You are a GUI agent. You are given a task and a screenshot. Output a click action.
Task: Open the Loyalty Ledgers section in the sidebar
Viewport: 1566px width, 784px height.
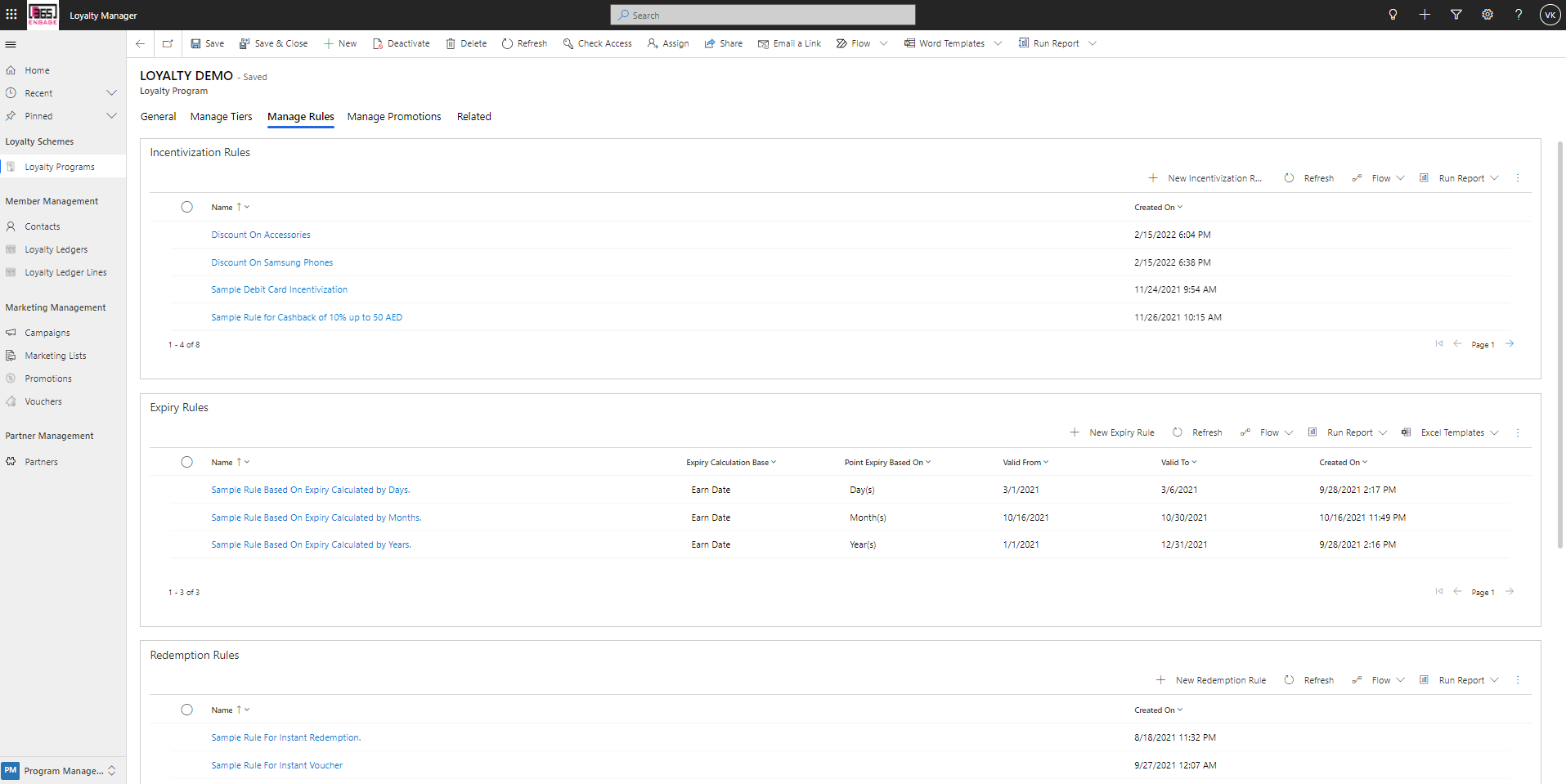click(x=56, y=249)
